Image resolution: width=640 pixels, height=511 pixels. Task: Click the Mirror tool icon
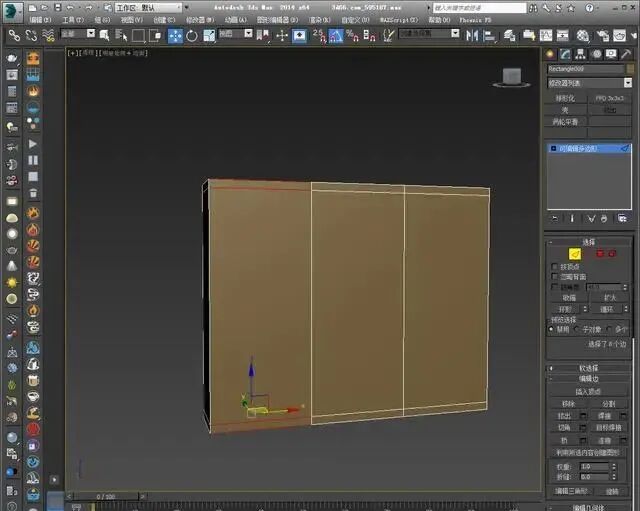(x=472, y=36)
